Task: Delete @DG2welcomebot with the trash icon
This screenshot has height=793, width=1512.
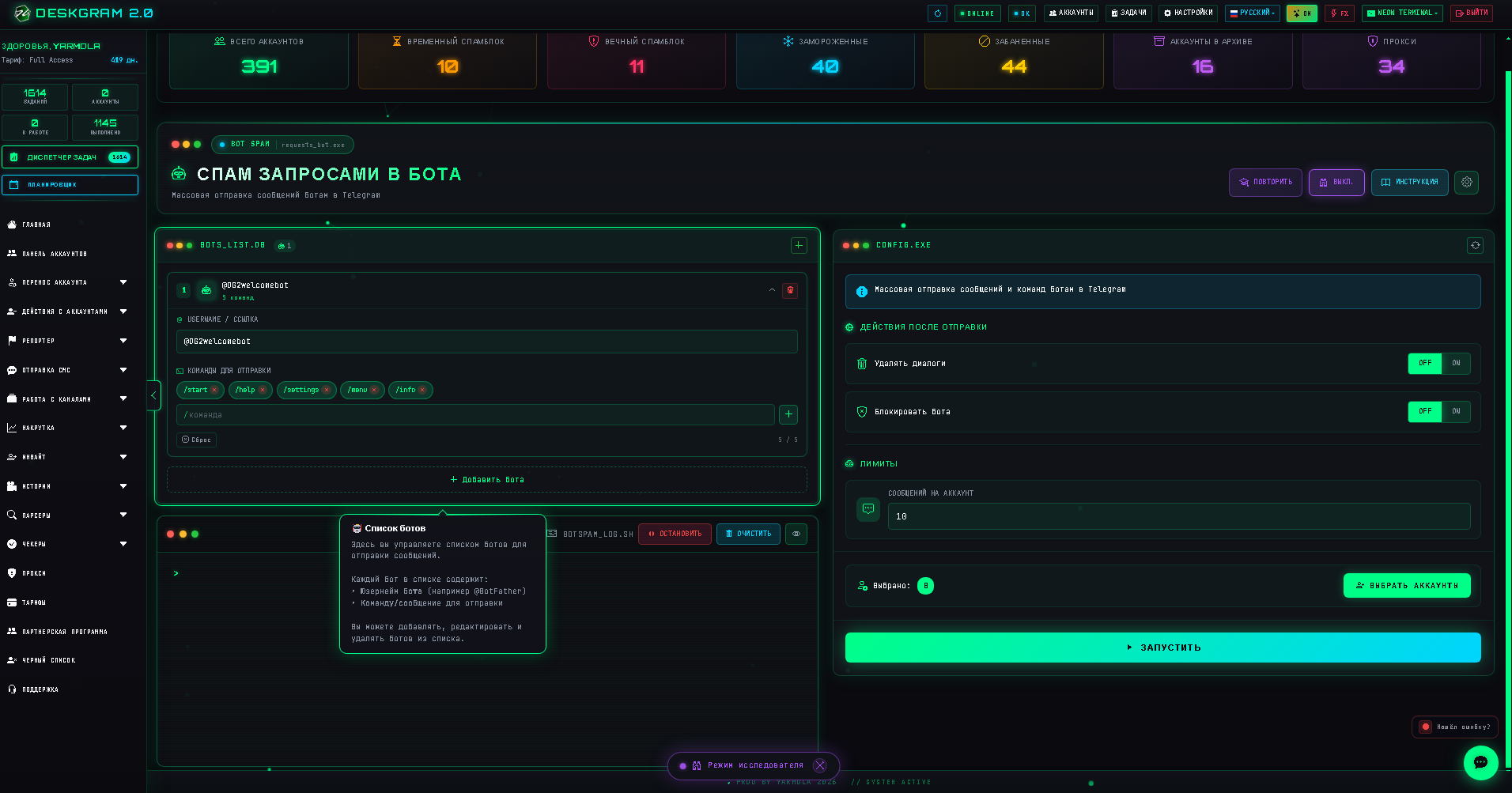Action: click(789, 290)
